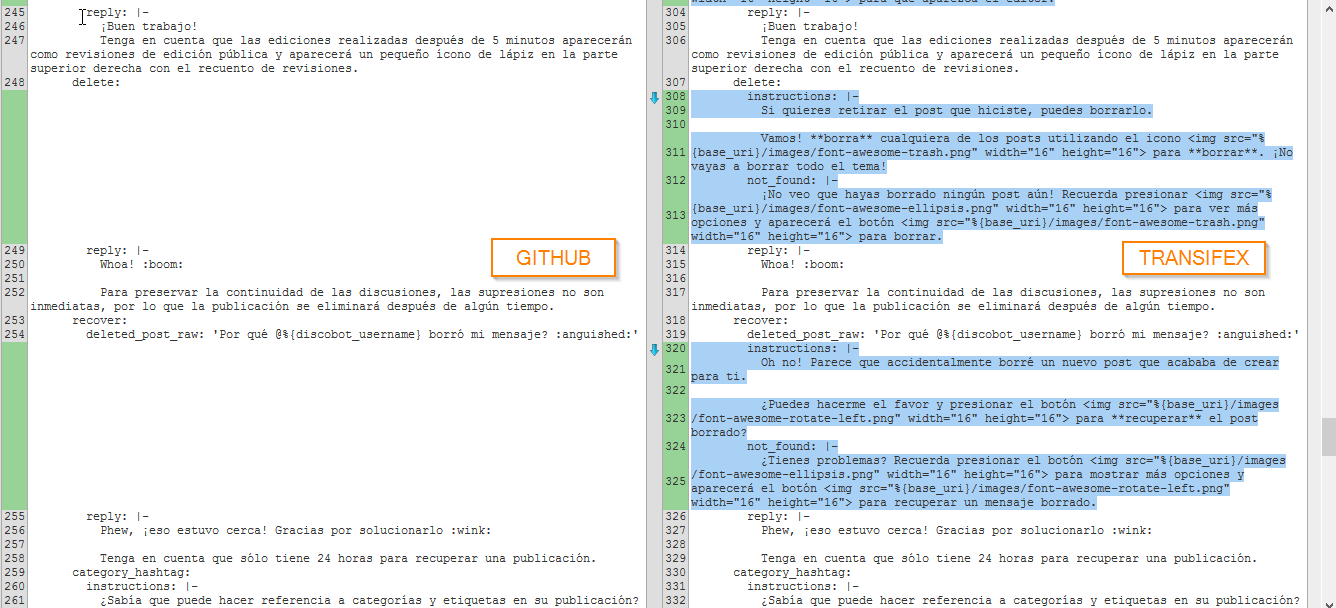Click 'Para preservar la continuidad' on right line 317
The height and width of the screenshot is (608, 1336).
862,293
